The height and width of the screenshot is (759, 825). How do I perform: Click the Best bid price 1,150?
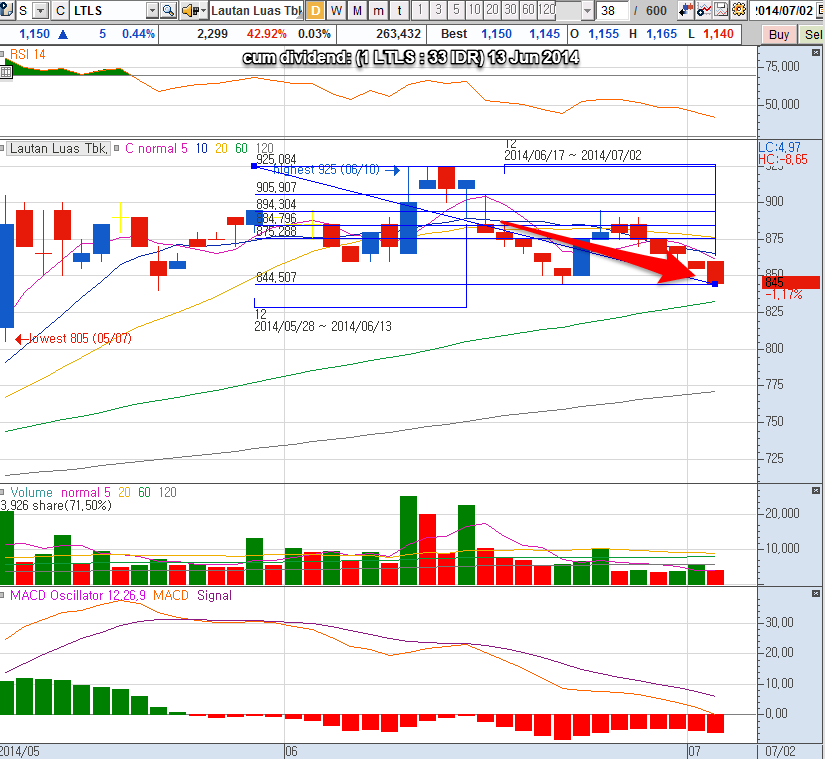click(x=496, y=34)
